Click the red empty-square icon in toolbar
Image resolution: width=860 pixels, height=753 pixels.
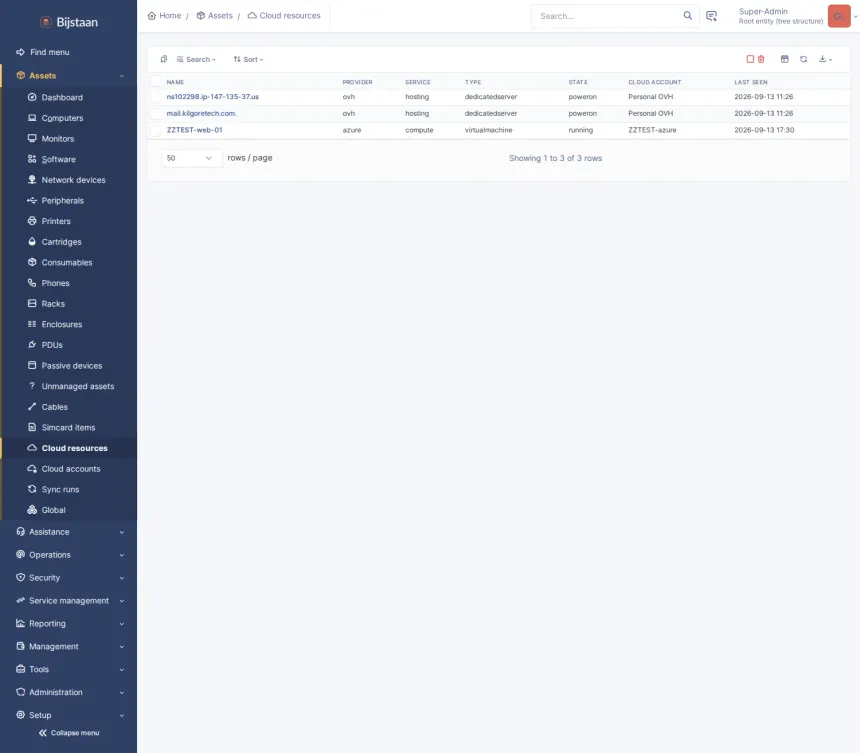(750, 59)
